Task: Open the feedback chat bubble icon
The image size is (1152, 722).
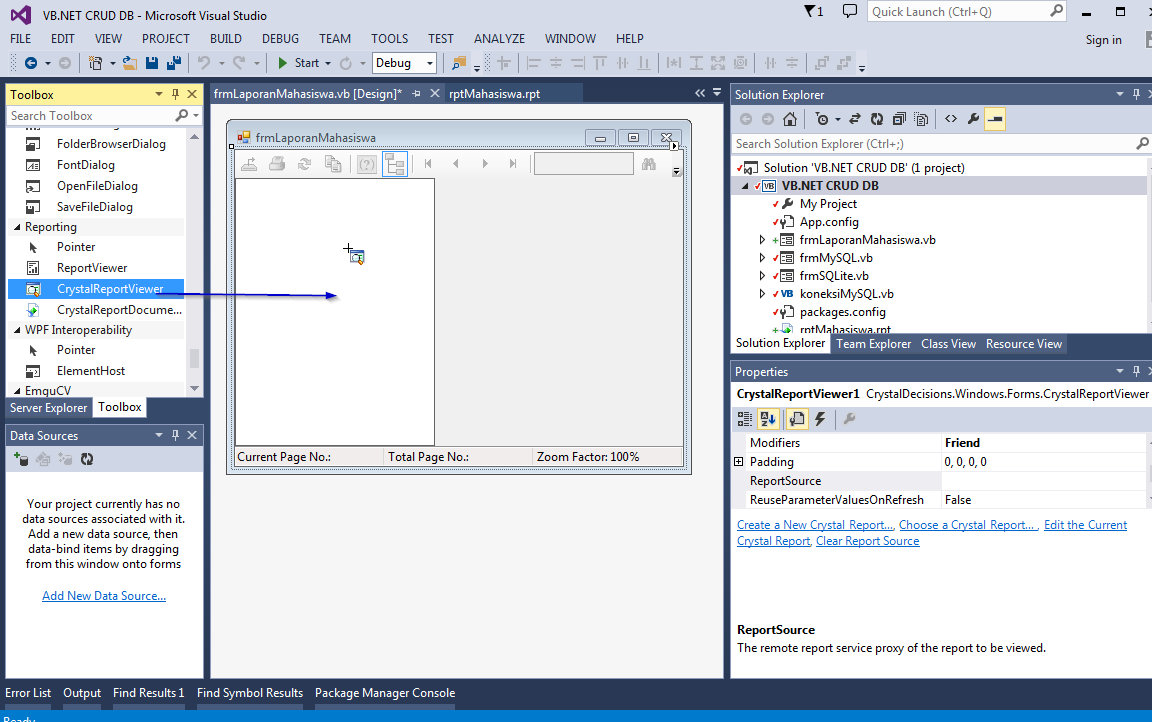Action: coord(849,11)
